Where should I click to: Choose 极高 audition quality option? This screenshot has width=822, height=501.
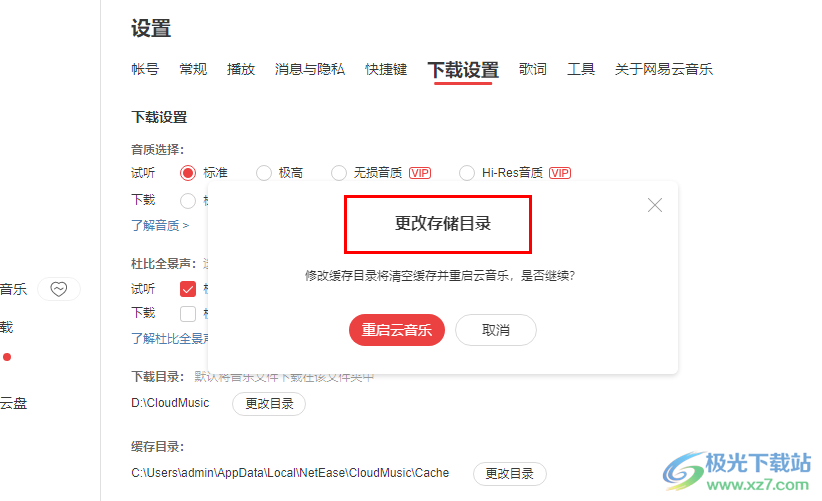tap(264, 173)
